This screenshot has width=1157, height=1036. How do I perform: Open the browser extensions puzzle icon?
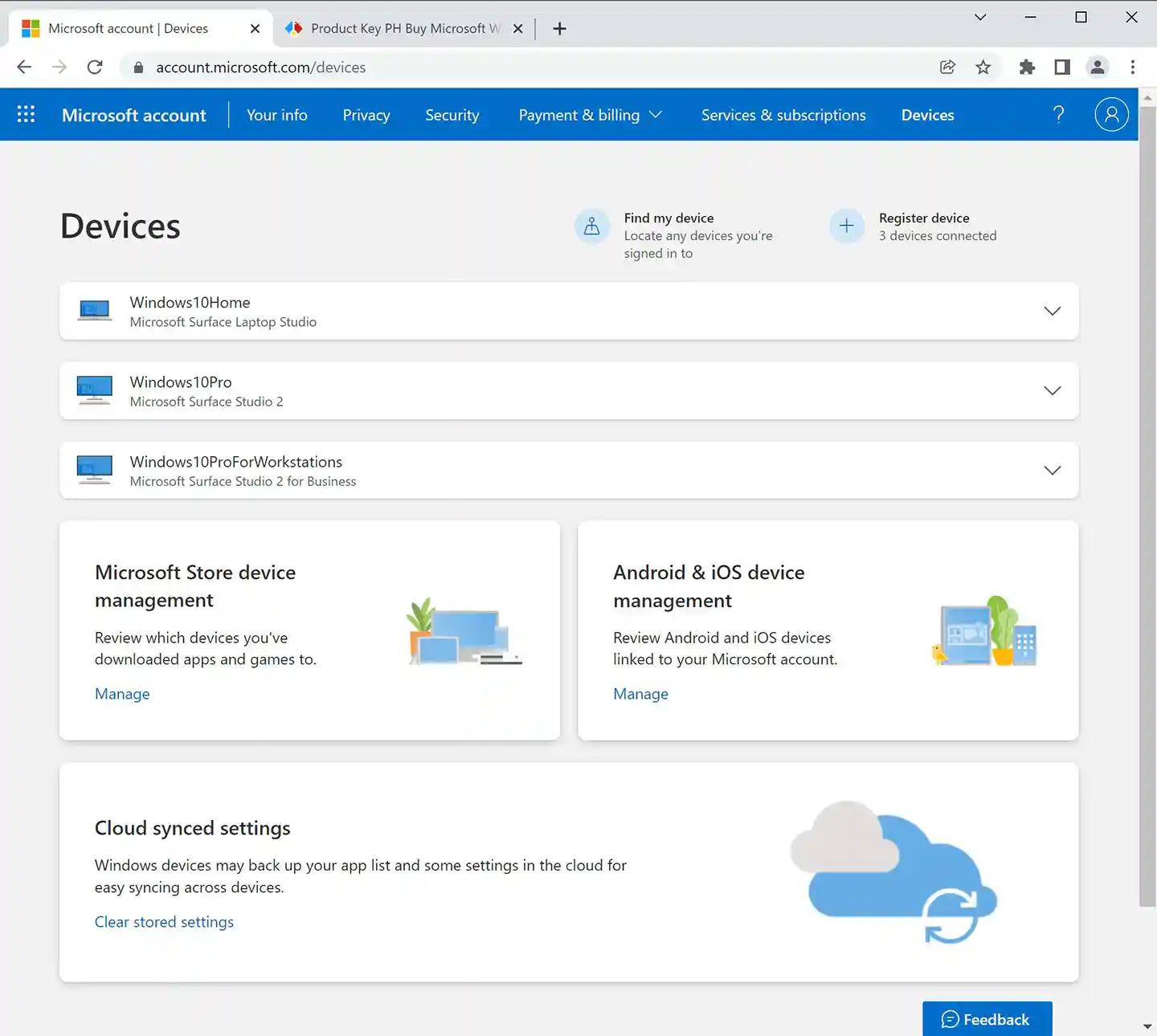pyautogui.click(x=1027, y=67)
